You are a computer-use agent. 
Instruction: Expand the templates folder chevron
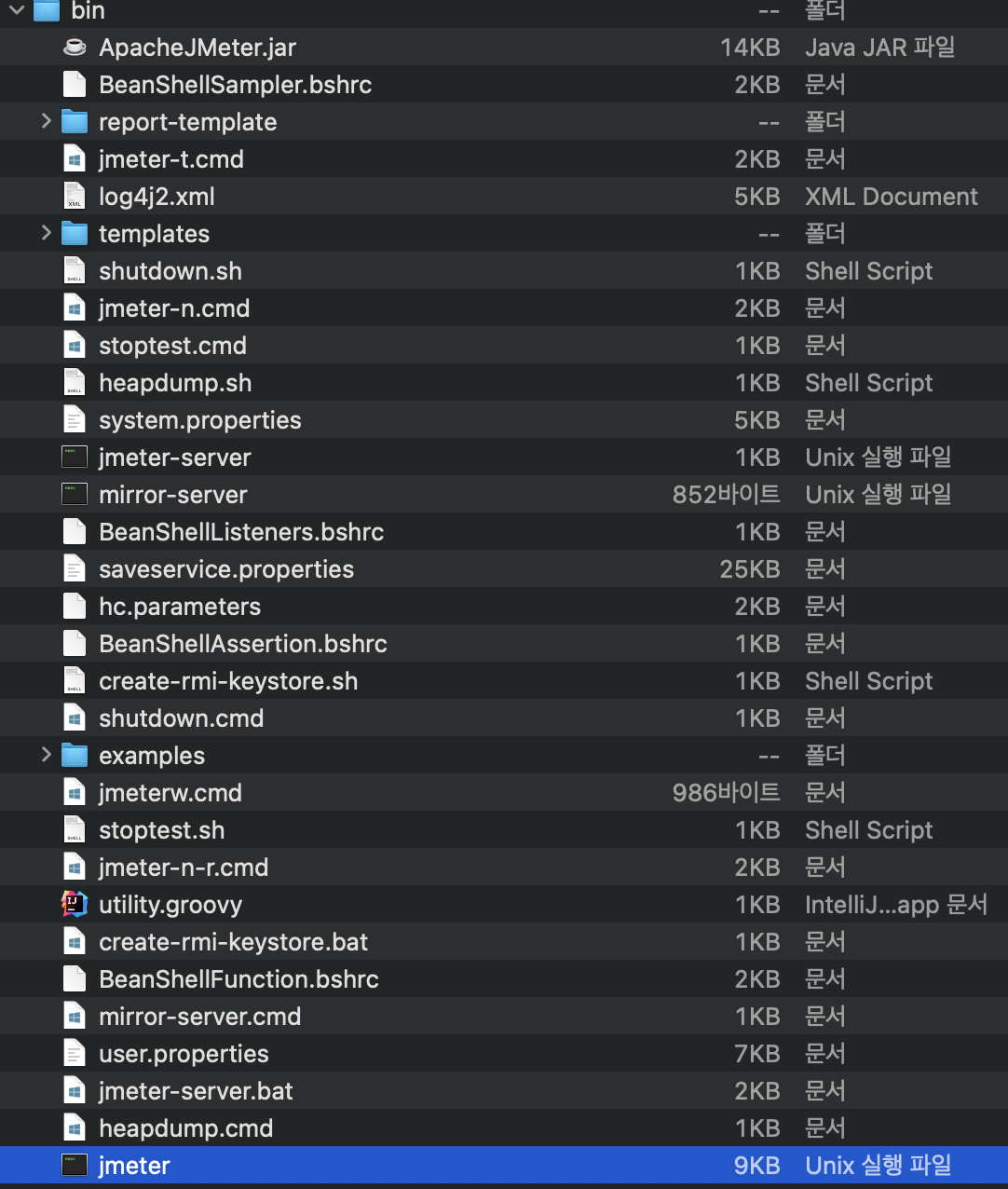[46, 233]
